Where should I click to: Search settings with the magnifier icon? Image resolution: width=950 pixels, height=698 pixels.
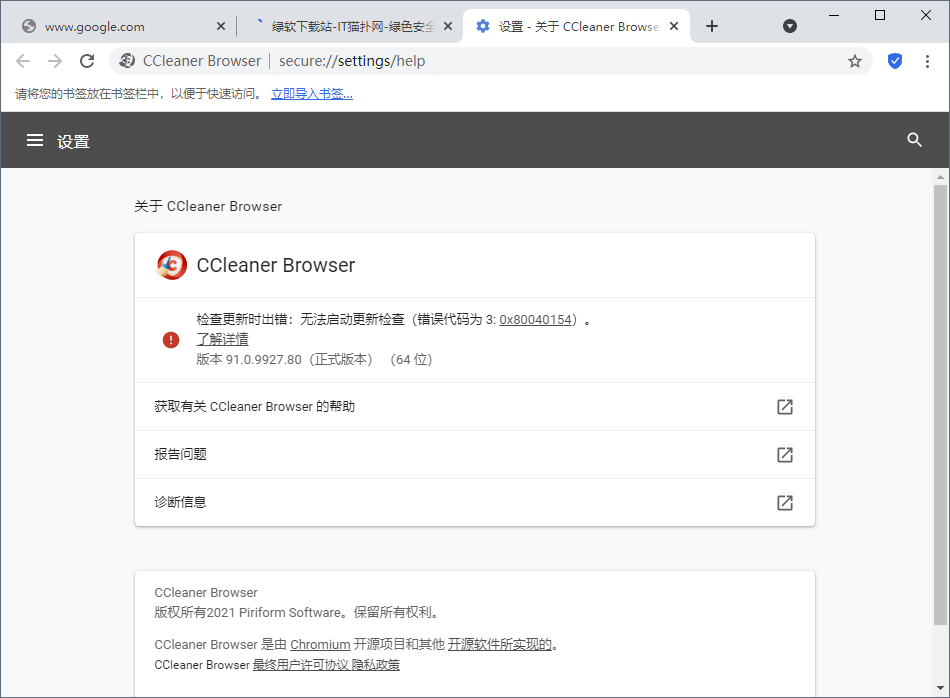tap(914, 140)
